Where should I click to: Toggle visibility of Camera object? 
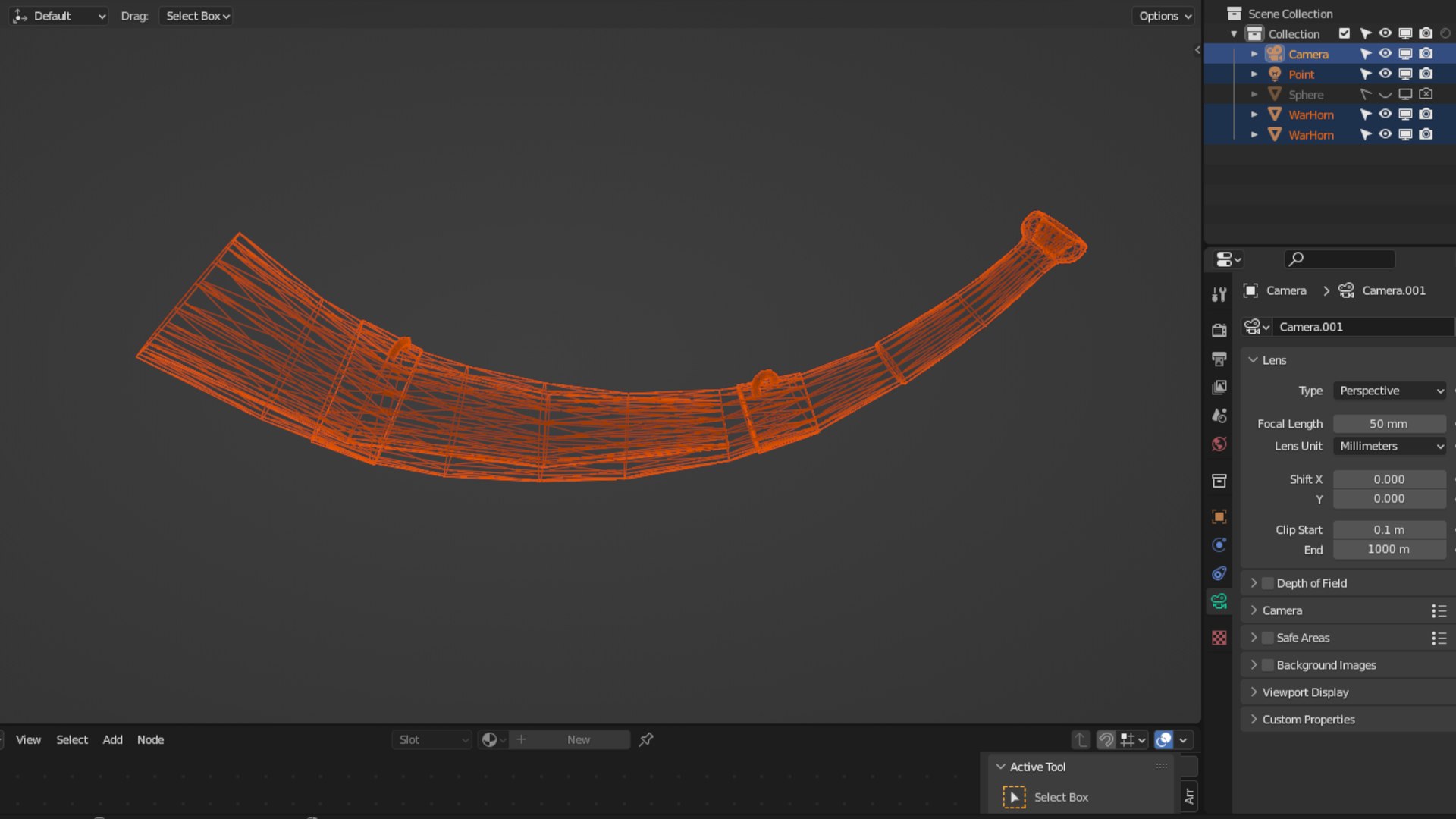[x=1385, y=53]
